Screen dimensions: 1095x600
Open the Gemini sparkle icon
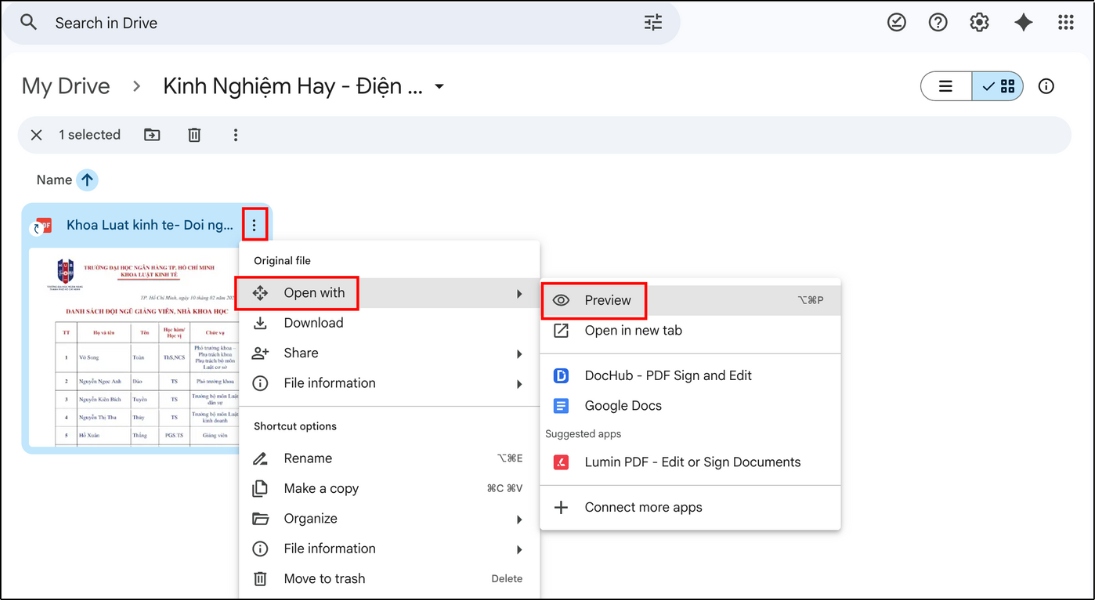[1023, 22]
